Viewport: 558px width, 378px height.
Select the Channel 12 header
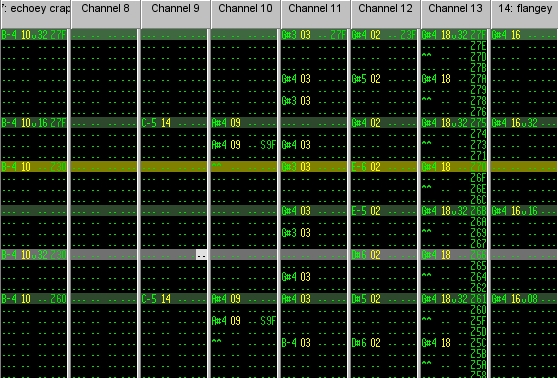pos(385,14)
